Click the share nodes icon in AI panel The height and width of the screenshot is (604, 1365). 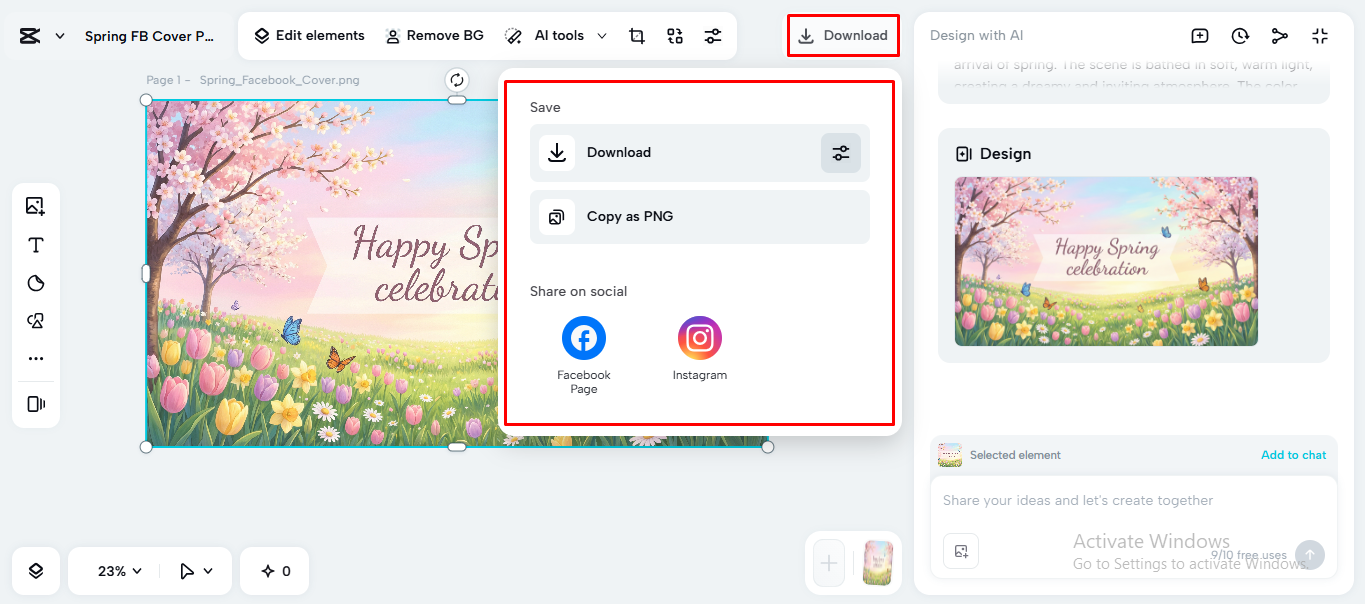pos(1280,36)
